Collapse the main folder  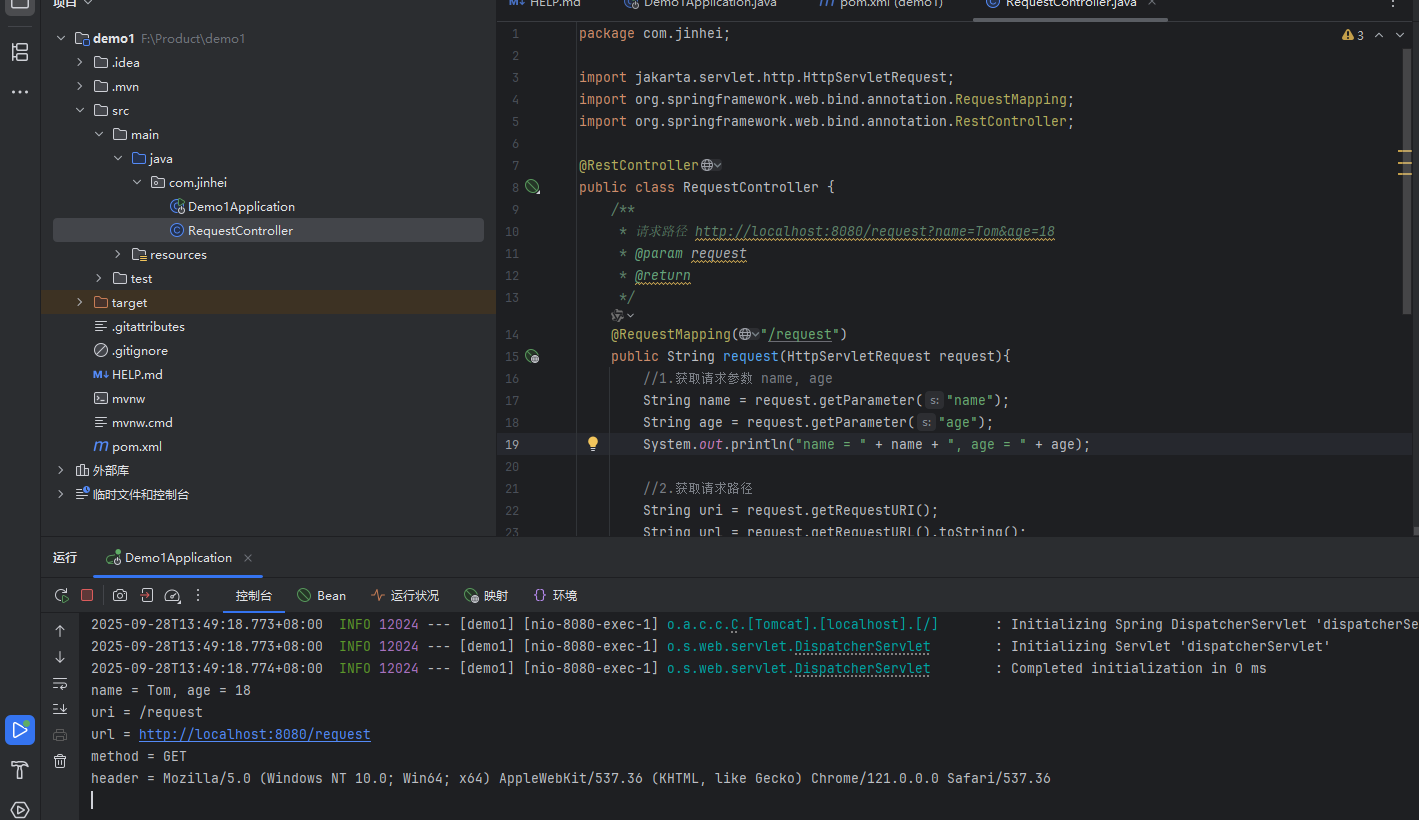pos(99,134)
